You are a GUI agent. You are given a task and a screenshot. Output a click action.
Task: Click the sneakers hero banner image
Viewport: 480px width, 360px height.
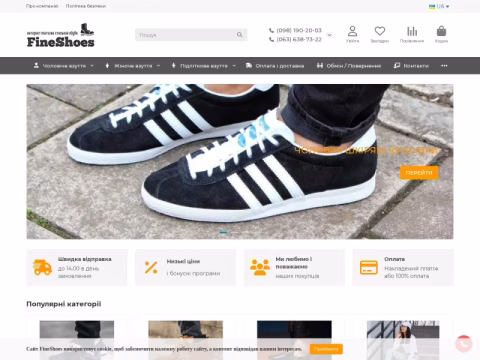point(240,161)
